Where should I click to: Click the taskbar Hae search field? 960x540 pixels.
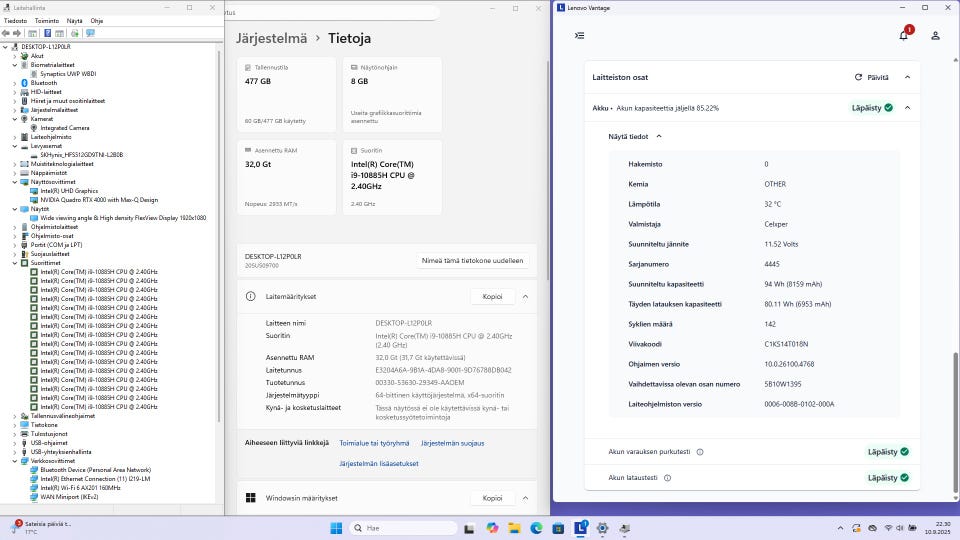click(x=403, y=528)
